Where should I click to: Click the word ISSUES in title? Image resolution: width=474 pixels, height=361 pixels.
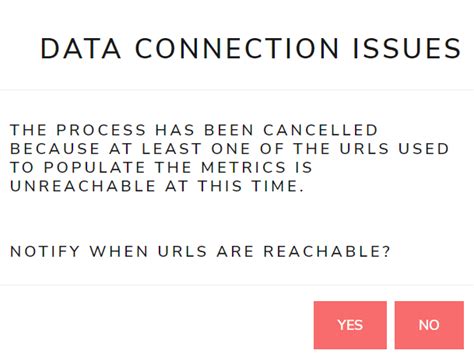[407, 49]
